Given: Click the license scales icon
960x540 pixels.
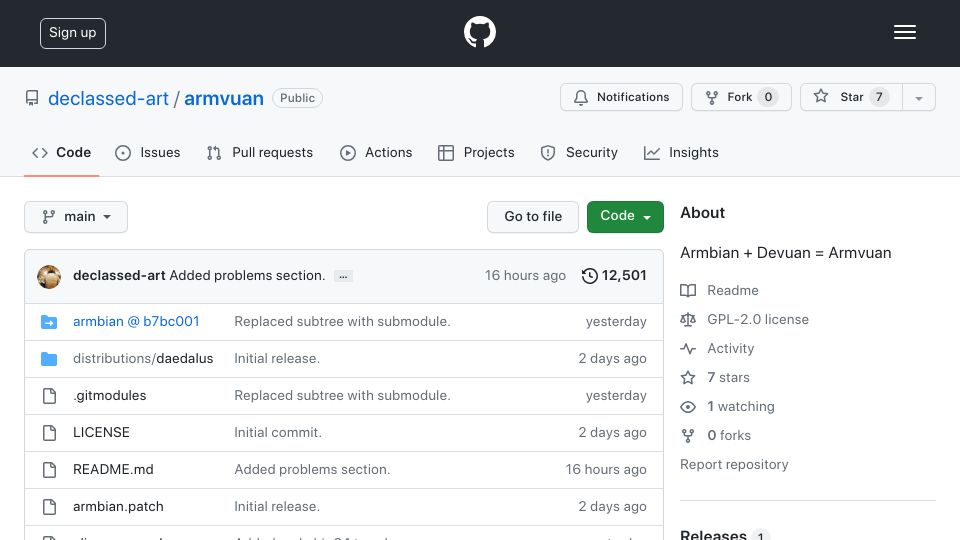Looking at the screenshot, I should (x=688, y=320).
